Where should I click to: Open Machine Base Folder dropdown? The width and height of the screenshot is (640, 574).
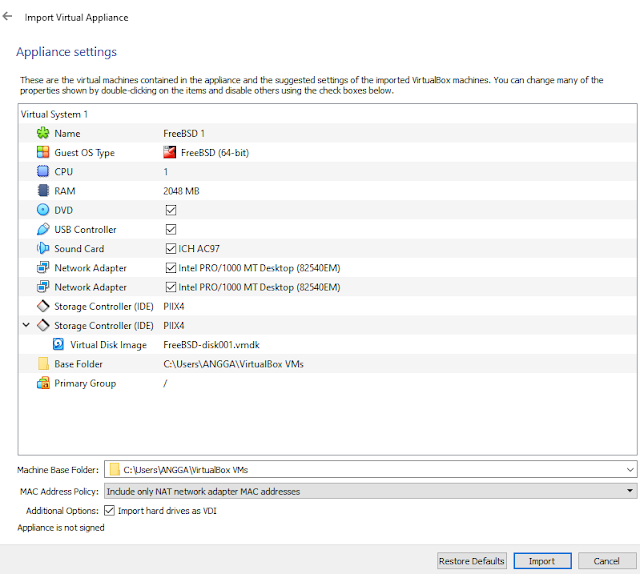point(630,469)
